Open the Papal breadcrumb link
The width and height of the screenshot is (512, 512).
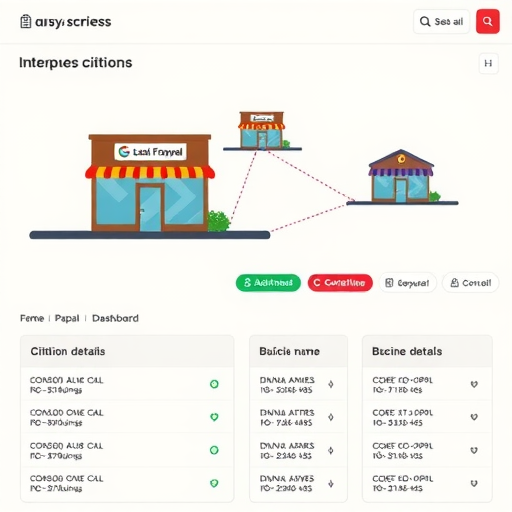point(67,318)
